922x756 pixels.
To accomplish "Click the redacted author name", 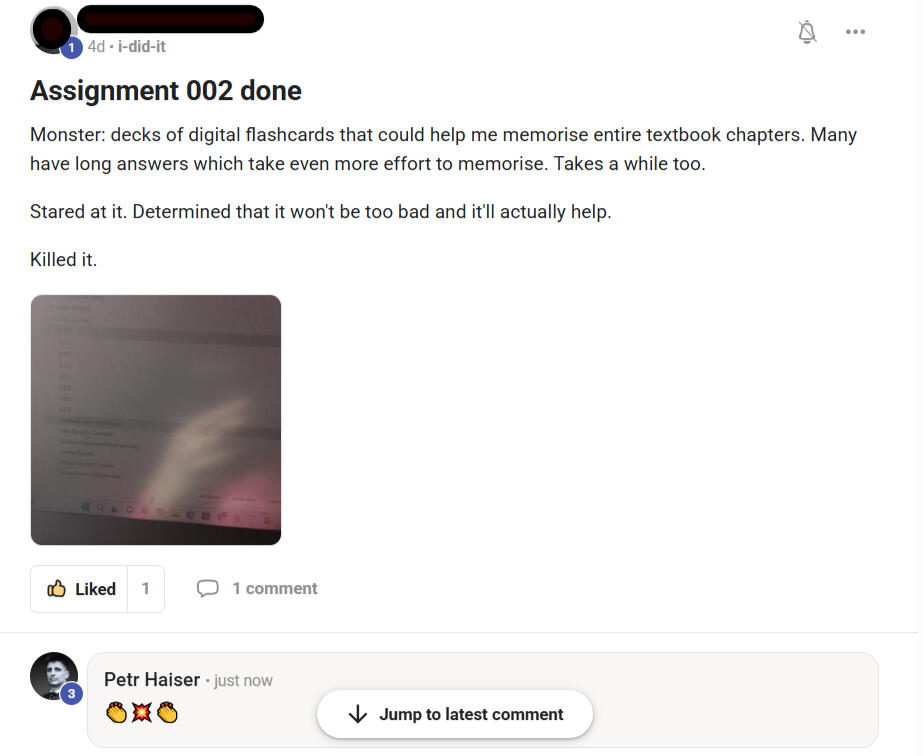I will 171,19.
